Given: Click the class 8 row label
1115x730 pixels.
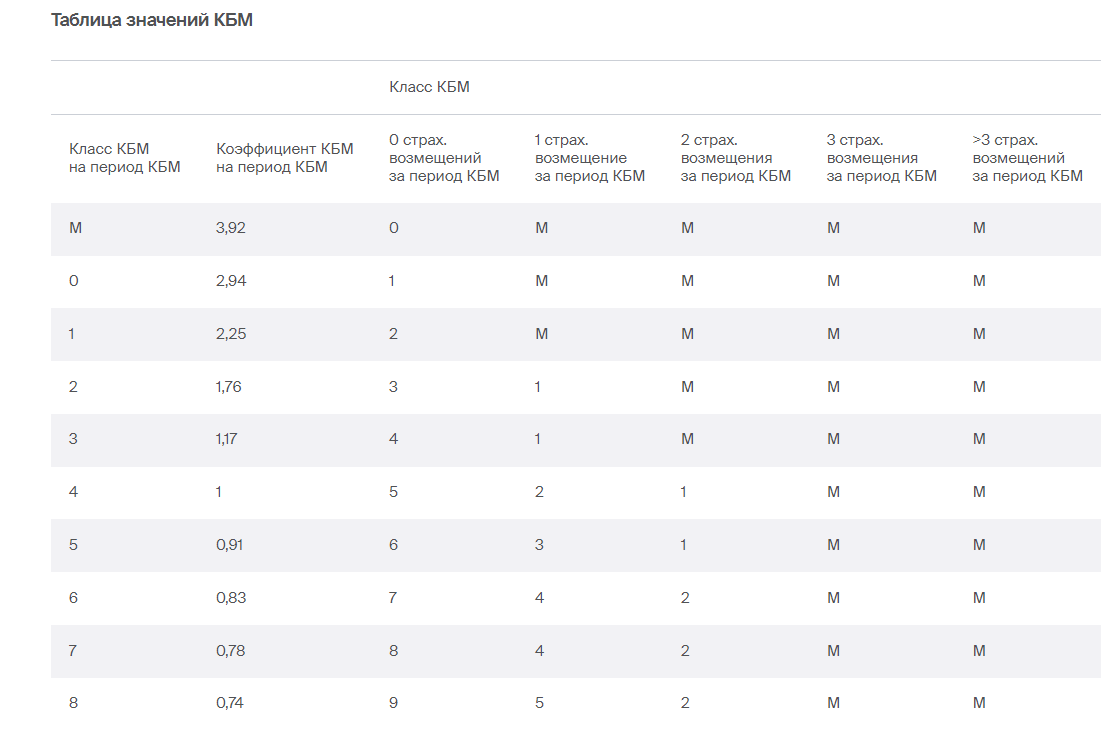Looking at the screenshot, I should click(73, 703).
